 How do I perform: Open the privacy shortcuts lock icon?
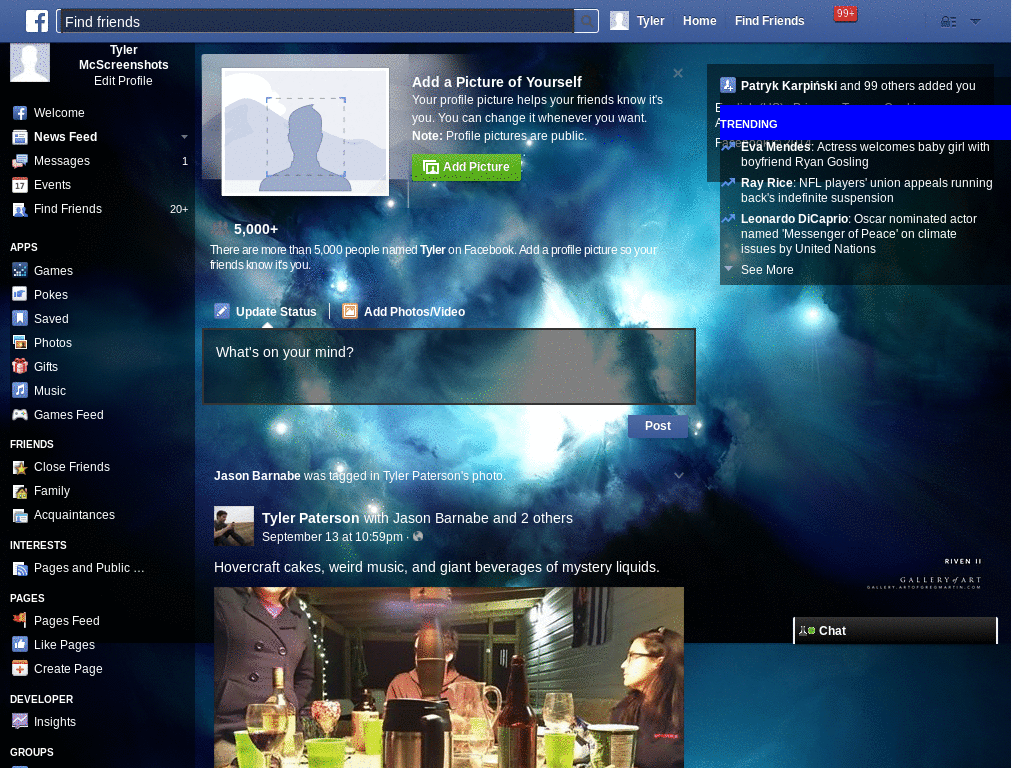tap(948, 22)
